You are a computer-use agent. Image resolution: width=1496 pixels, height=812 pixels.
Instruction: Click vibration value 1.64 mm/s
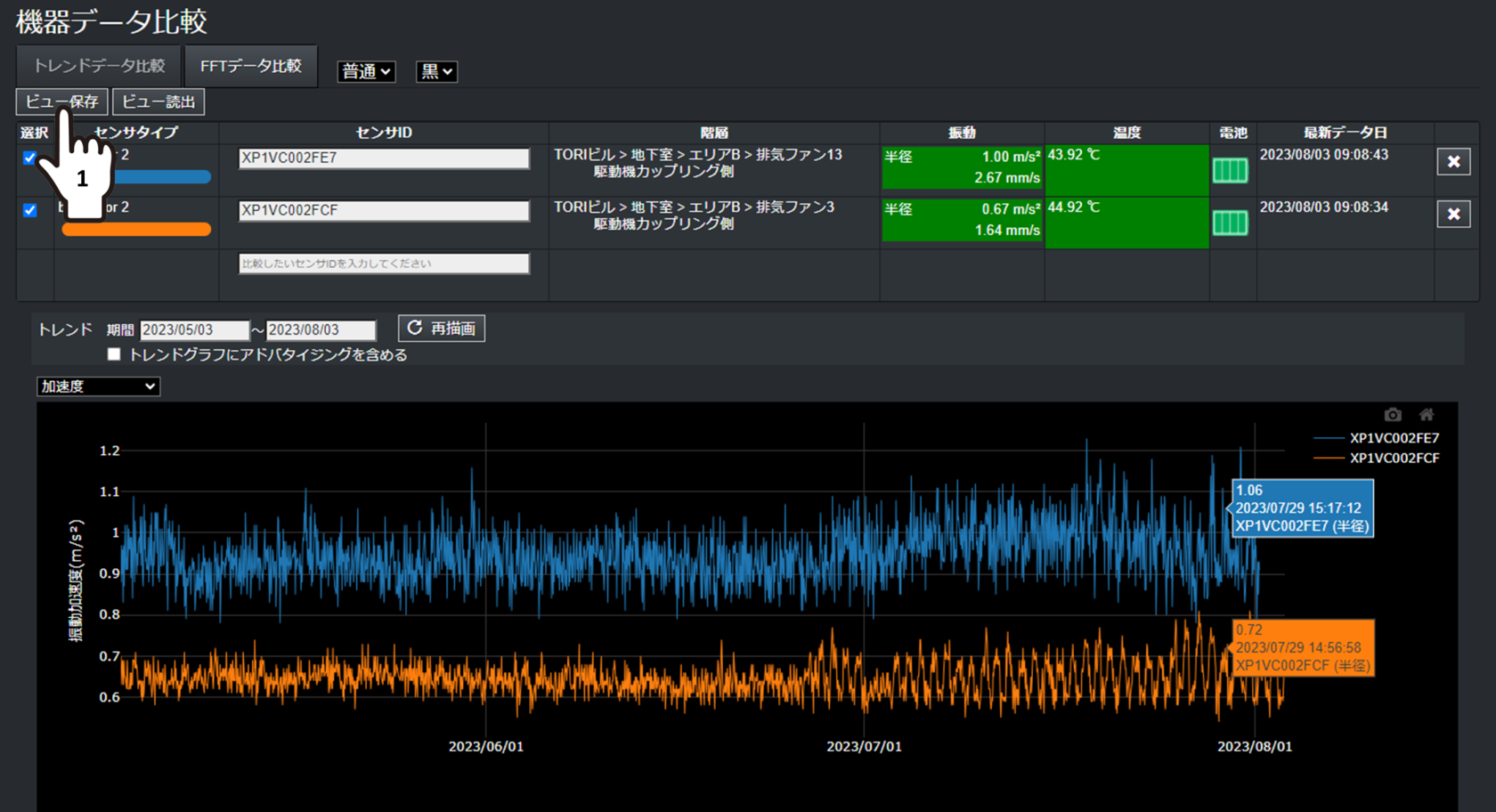click(x=1007, y=231)
